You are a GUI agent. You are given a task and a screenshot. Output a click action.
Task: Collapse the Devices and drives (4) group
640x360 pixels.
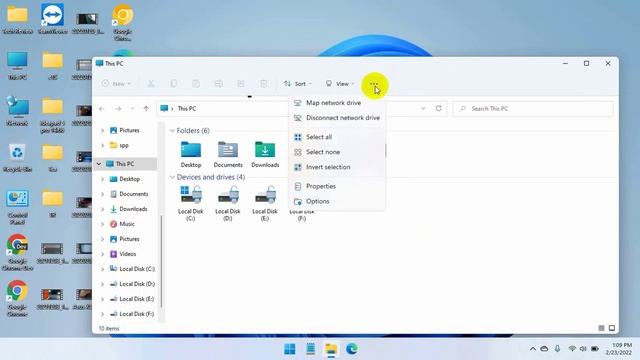pos(172,177)
